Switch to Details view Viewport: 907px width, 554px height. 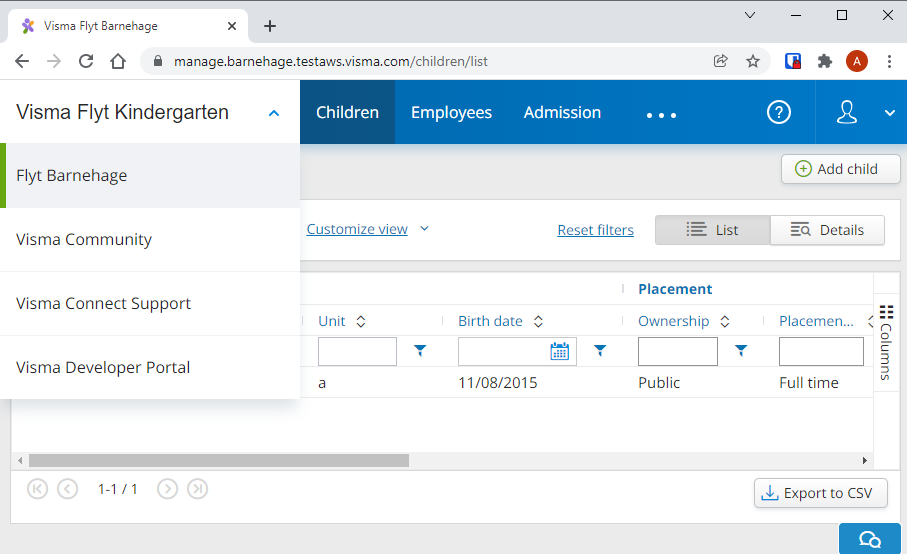827,230
